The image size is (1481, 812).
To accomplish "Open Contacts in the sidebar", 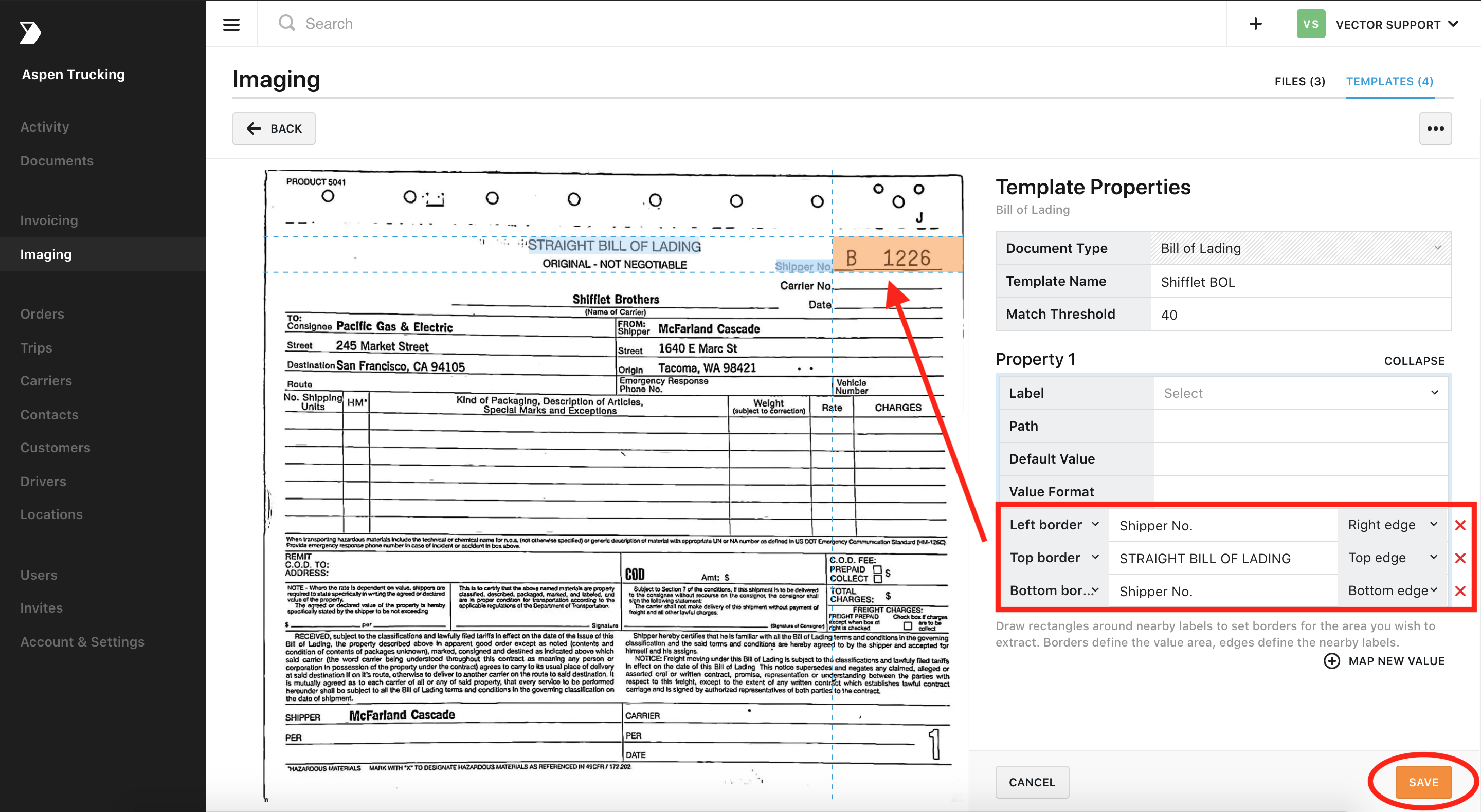I will tap(49, 414).
